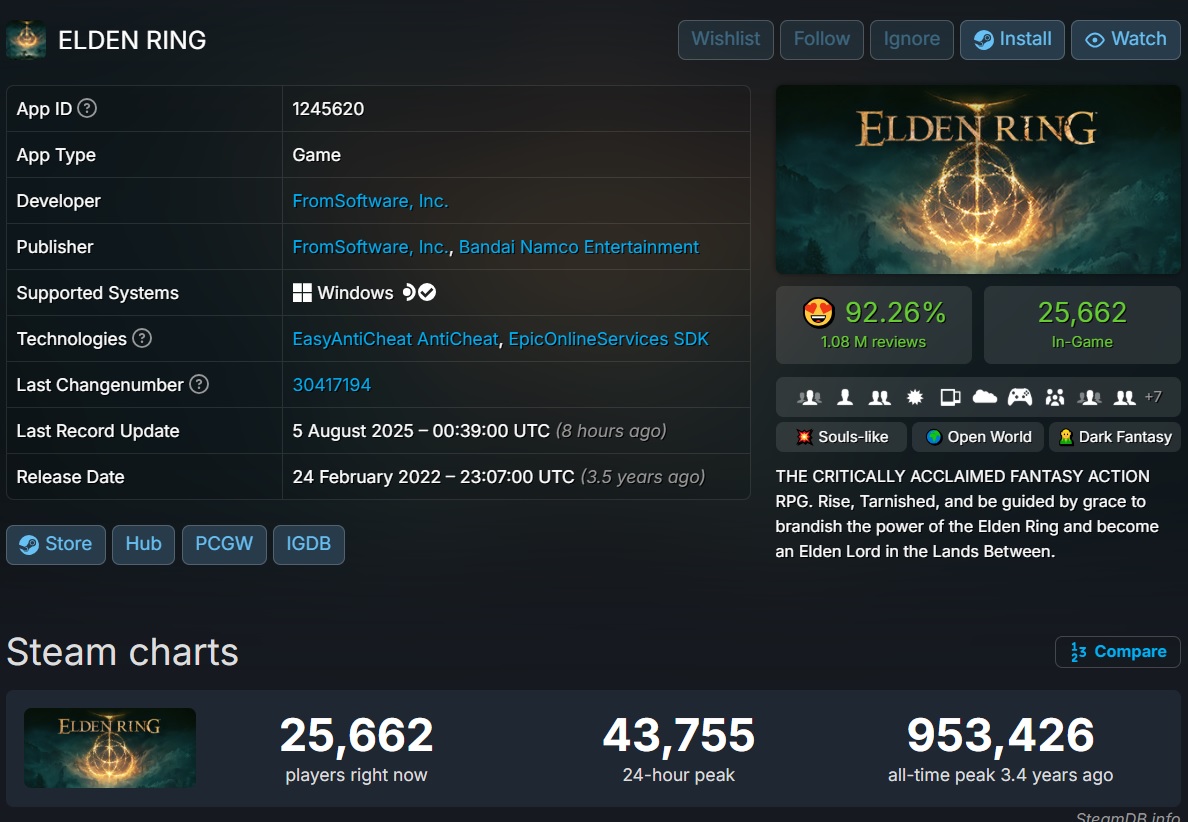The image size is (1188, 822).
Task: Open the Steam Store page button
Action: (56, 544)
